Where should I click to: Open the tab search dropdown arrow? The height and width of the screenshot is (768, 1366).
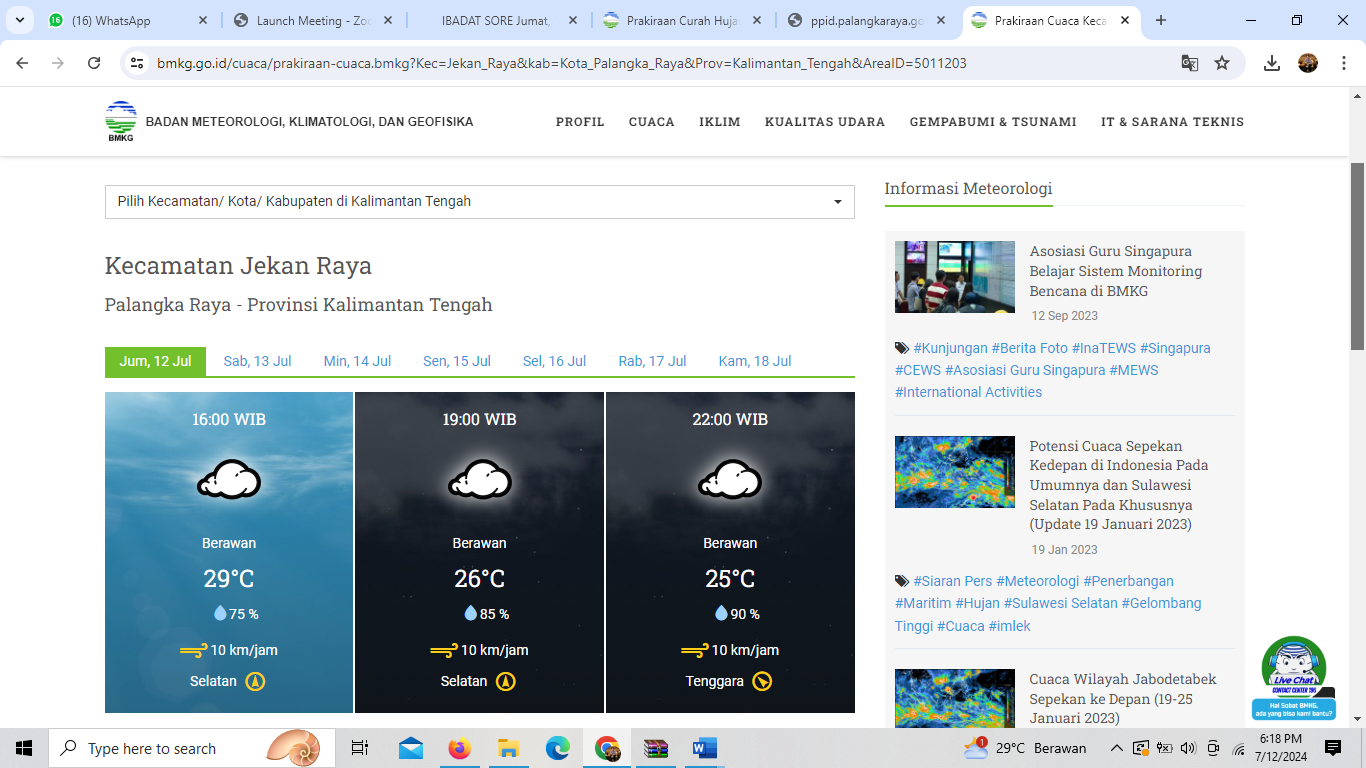coord(18,20)
